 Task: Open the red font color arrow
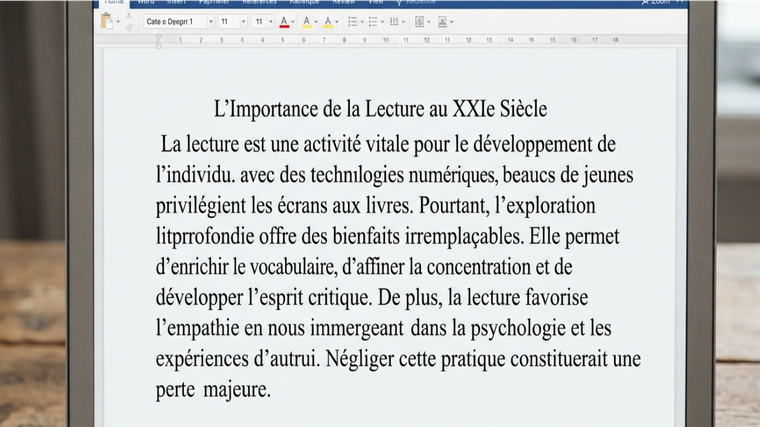[x=293, y=22]
